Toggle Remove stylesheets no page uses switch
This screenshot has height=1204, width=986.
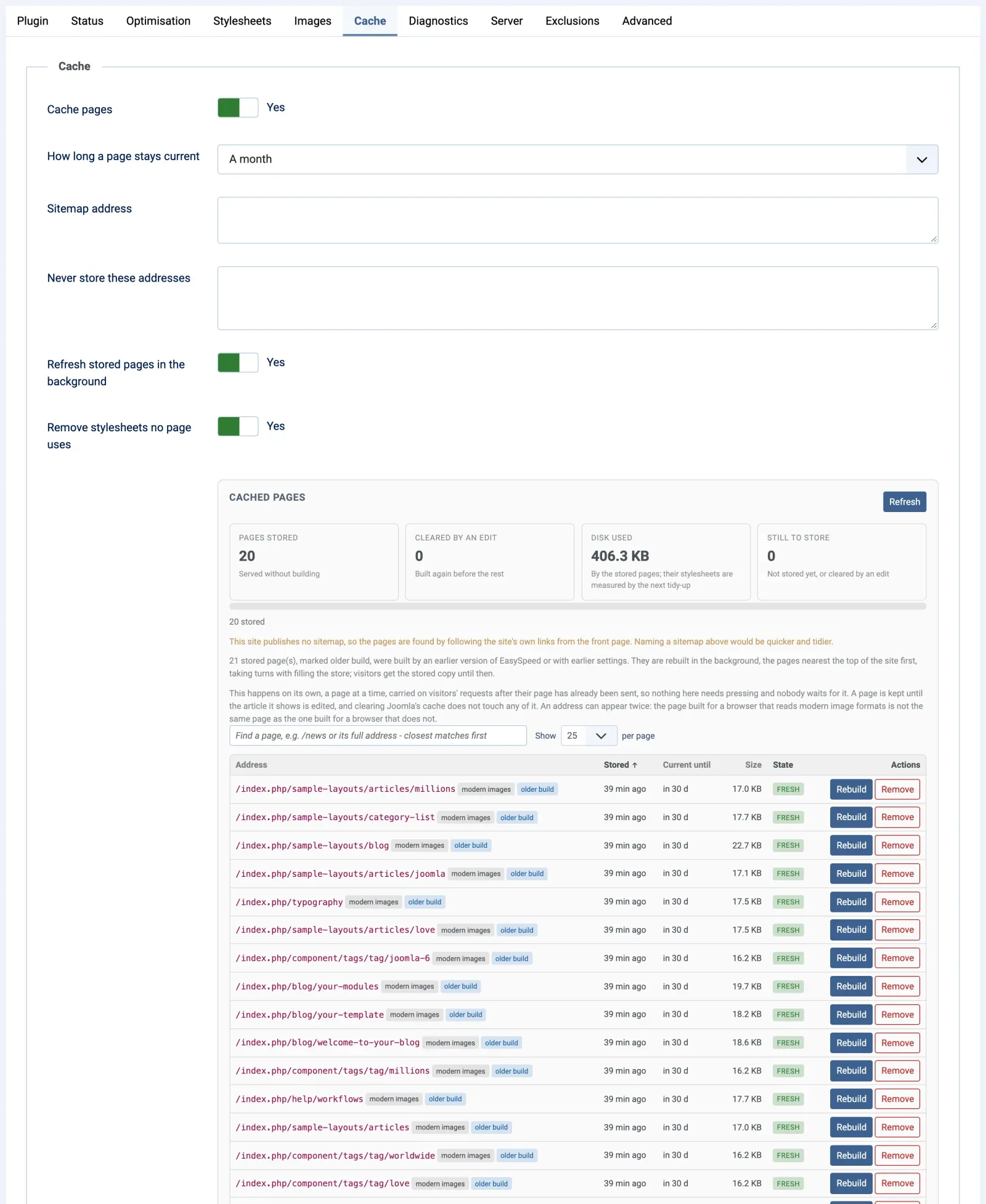238,426
